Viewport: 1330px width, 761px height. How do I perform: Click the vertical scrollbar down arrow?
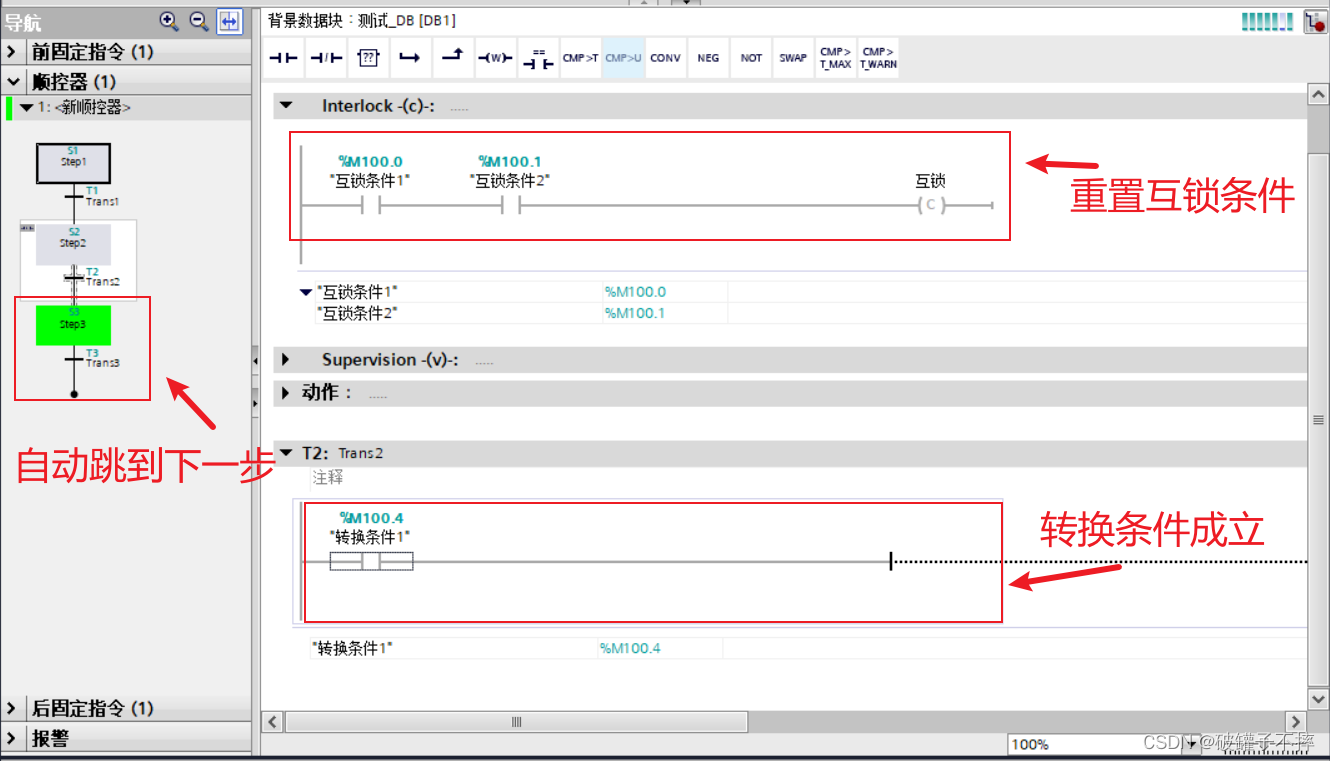tap(1318, 699)
